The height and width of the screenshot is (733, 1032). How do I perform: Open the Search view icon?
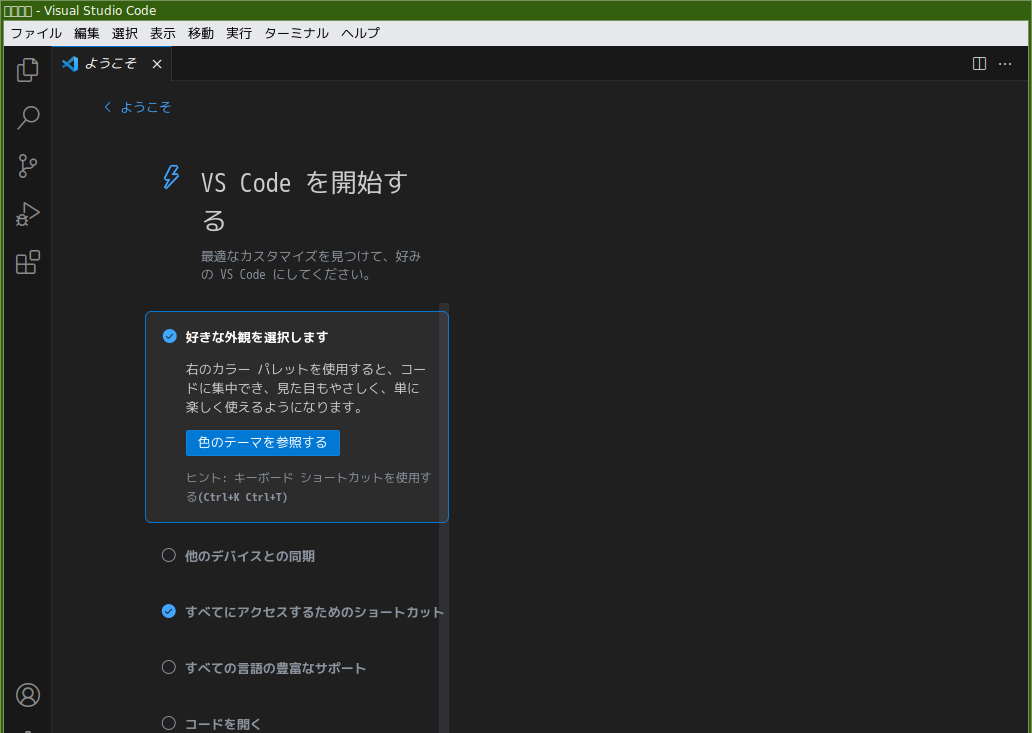pyautogui.click(x=28, y=118)
